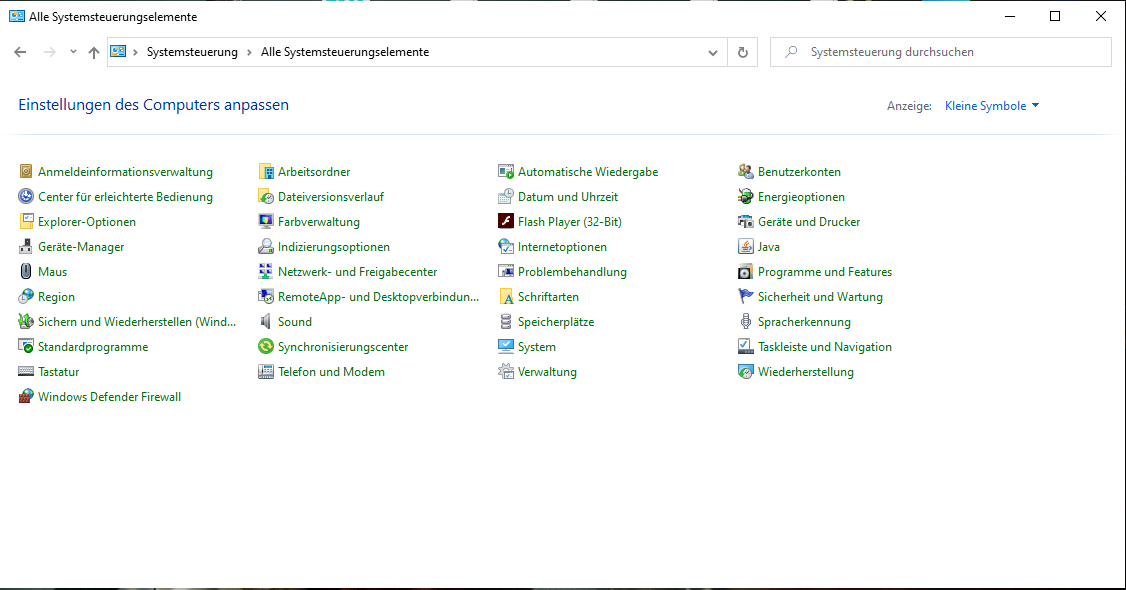Screen dimensions: 1126x590
Task: Click the Indizierungsoptionen icon
Action: (x=266, y=247)
